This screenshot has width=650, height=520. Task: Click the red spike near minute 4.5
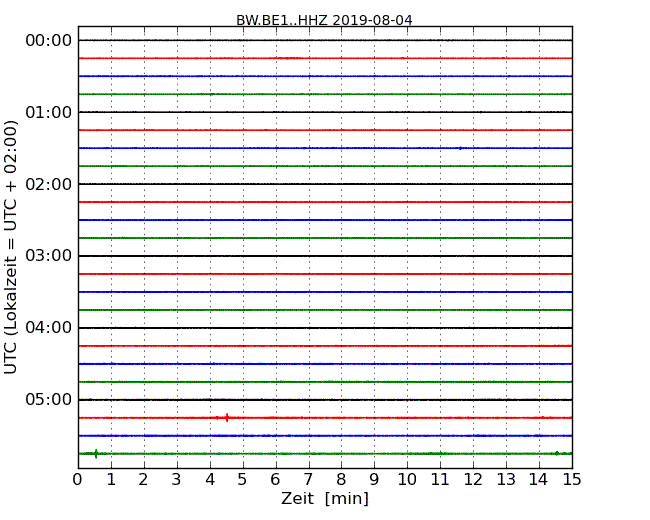point(227,418)
